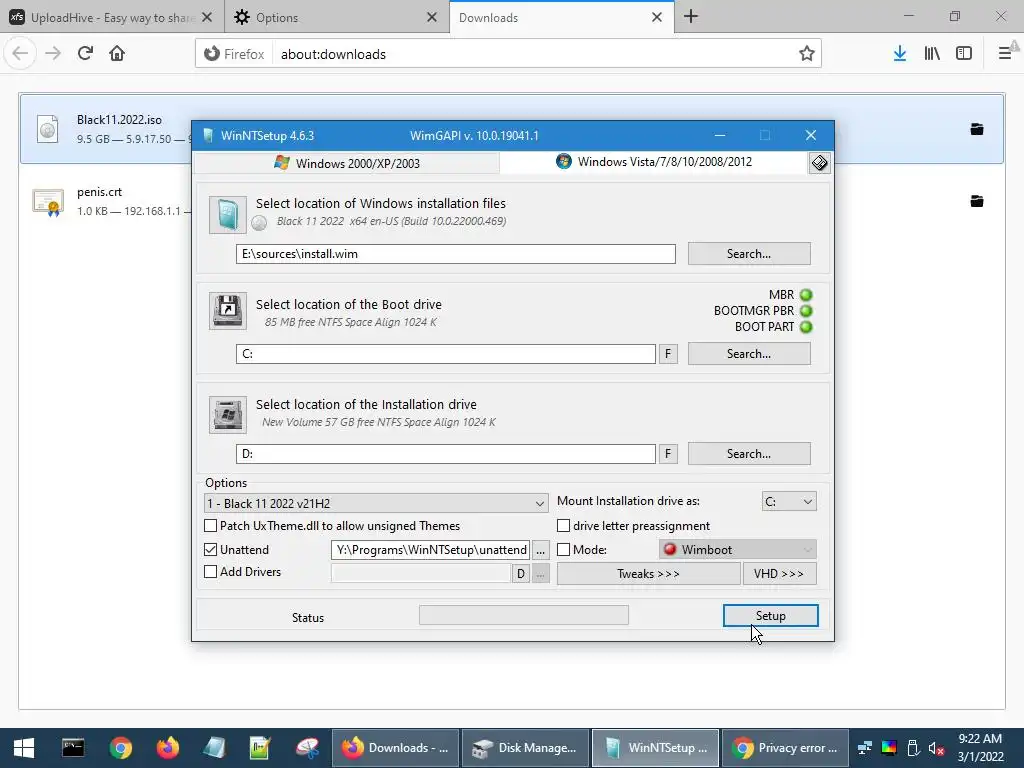Open Tweaks >>> options panel
Image resolution: width=1024 pixels, height=768 pixels.
point(648,573)
